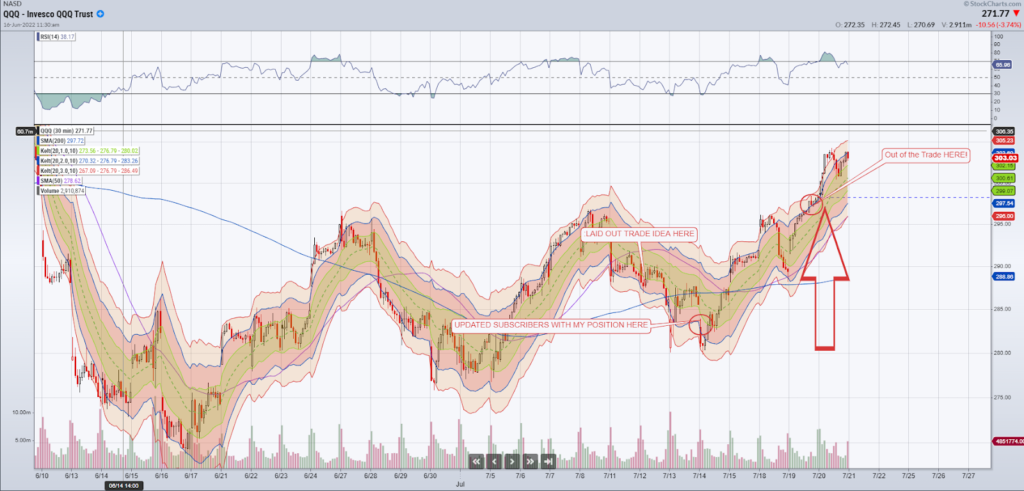Click the 7/27 date on time axis

(x=968, y=477)
